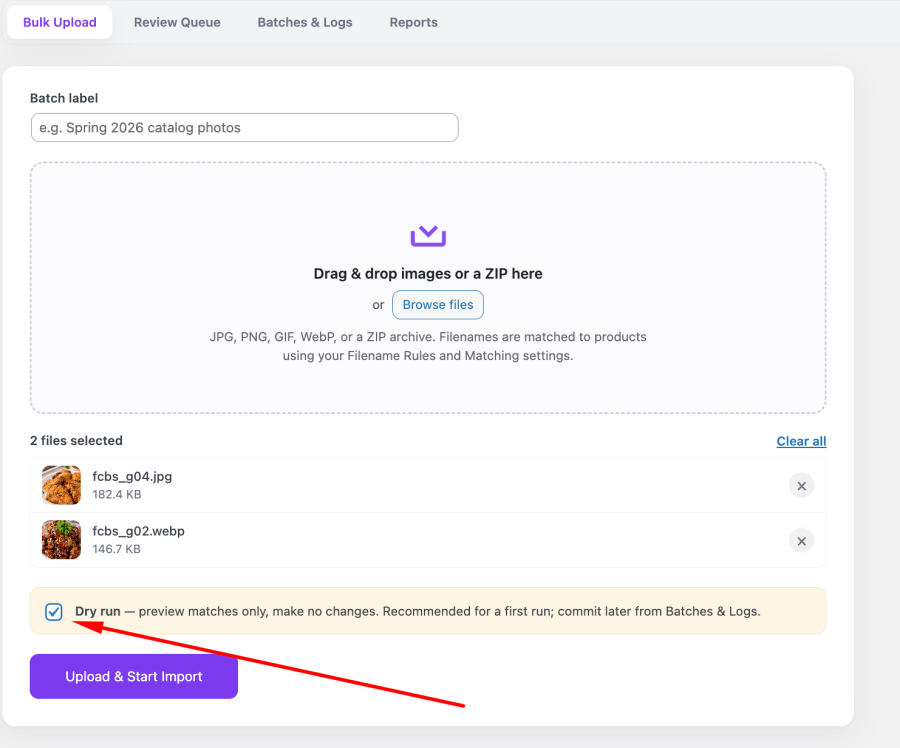Open the Batches & Logs tab
This screenshot has height=748, width=900.
[305, 22]
